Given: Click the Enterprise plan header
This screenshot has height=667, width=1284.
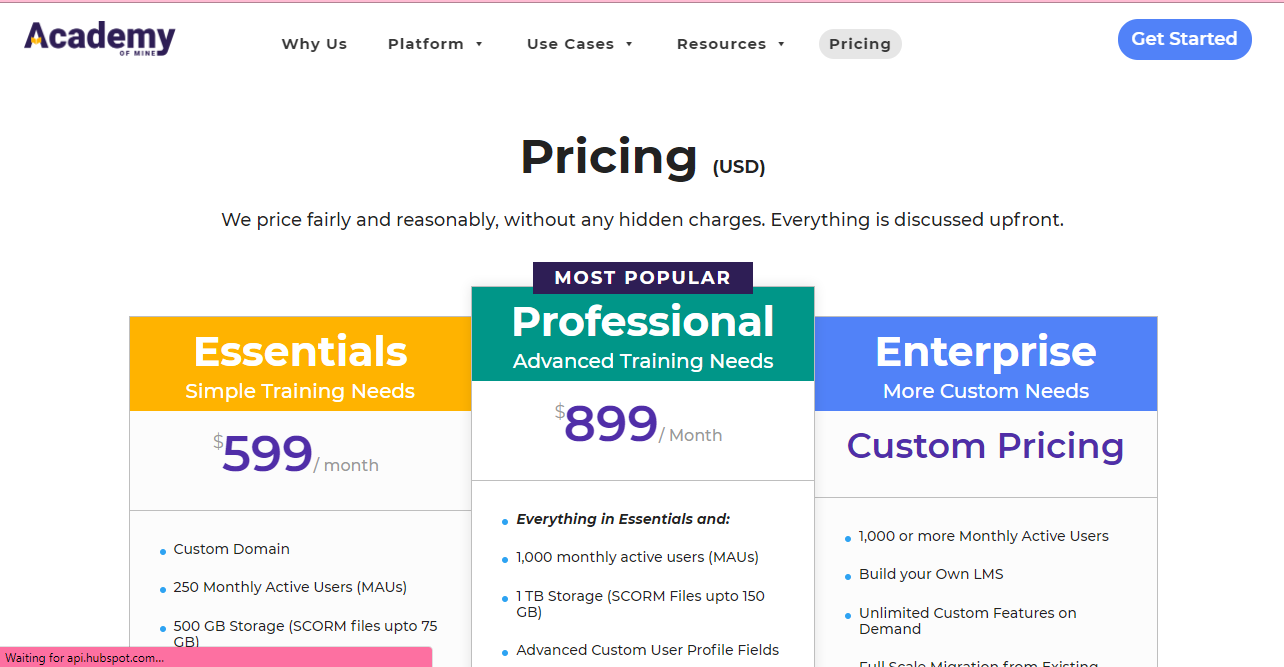Looking at the screenshot, I should point(986,364).
